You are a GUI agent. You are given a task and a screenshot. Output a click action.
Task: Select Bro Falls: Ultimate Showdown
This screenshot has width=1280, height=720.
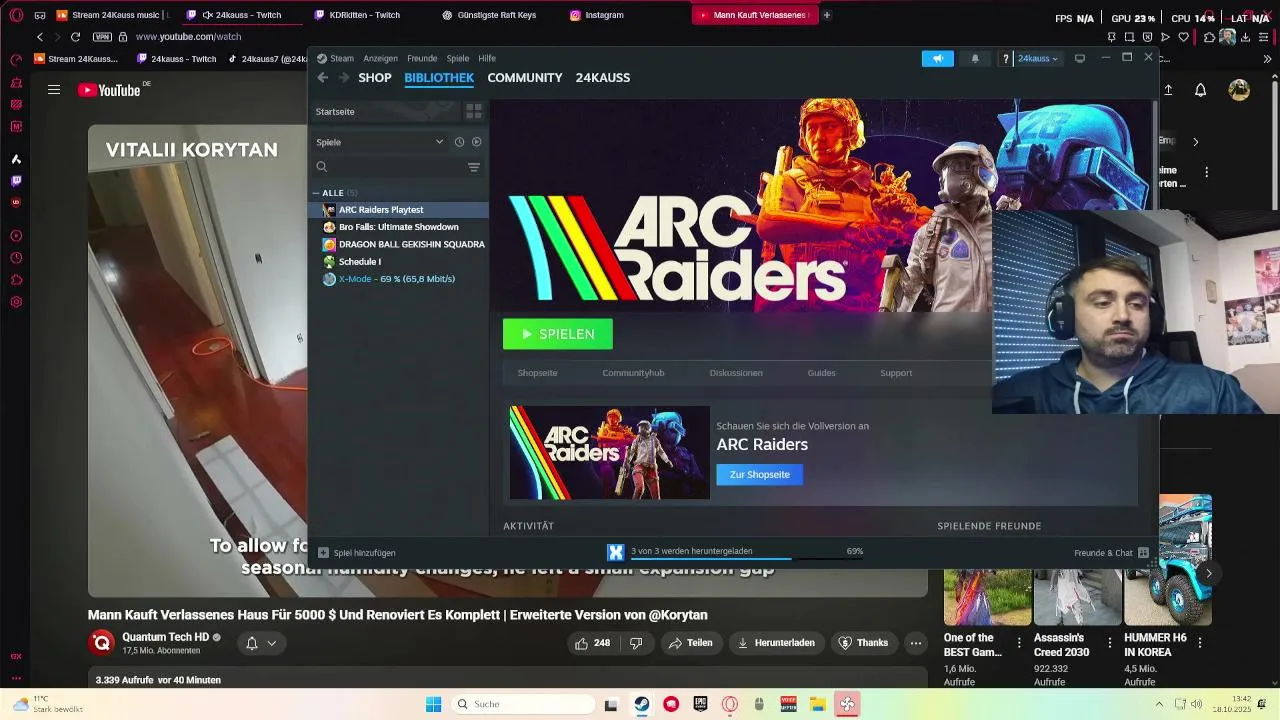coord(398,227)
